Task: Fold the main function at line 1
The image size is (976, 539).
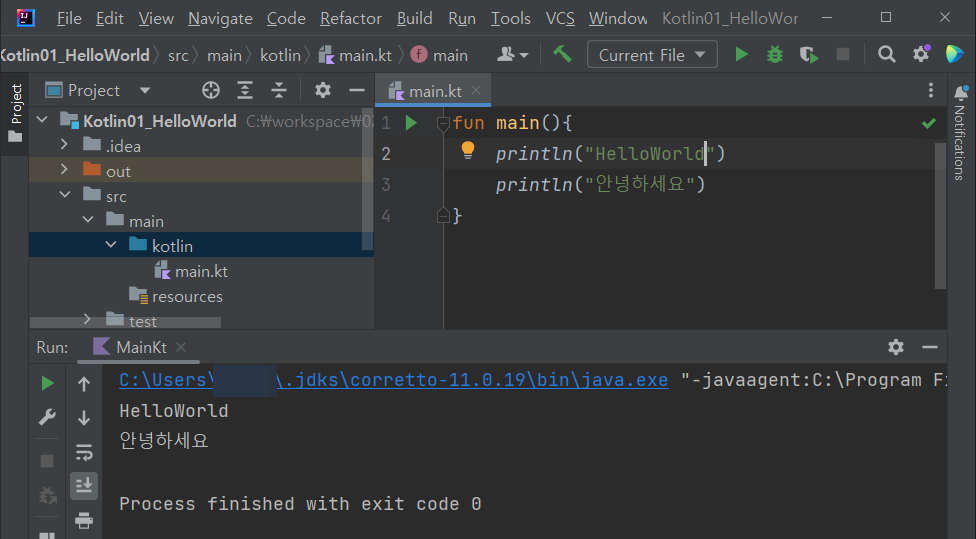Action: click(443, 123)
